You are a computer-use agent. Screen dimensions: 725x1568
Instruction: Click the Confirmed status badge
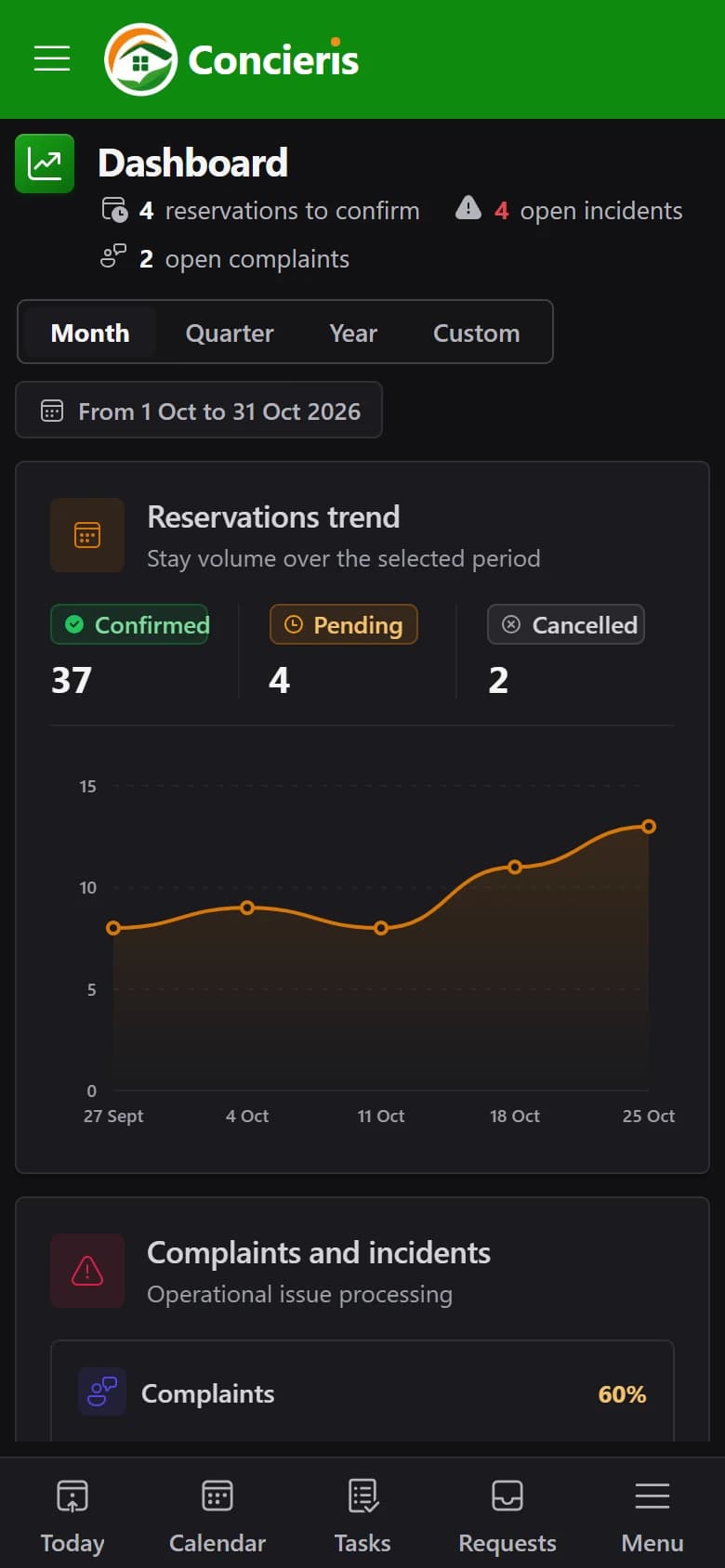pos(129,624)
